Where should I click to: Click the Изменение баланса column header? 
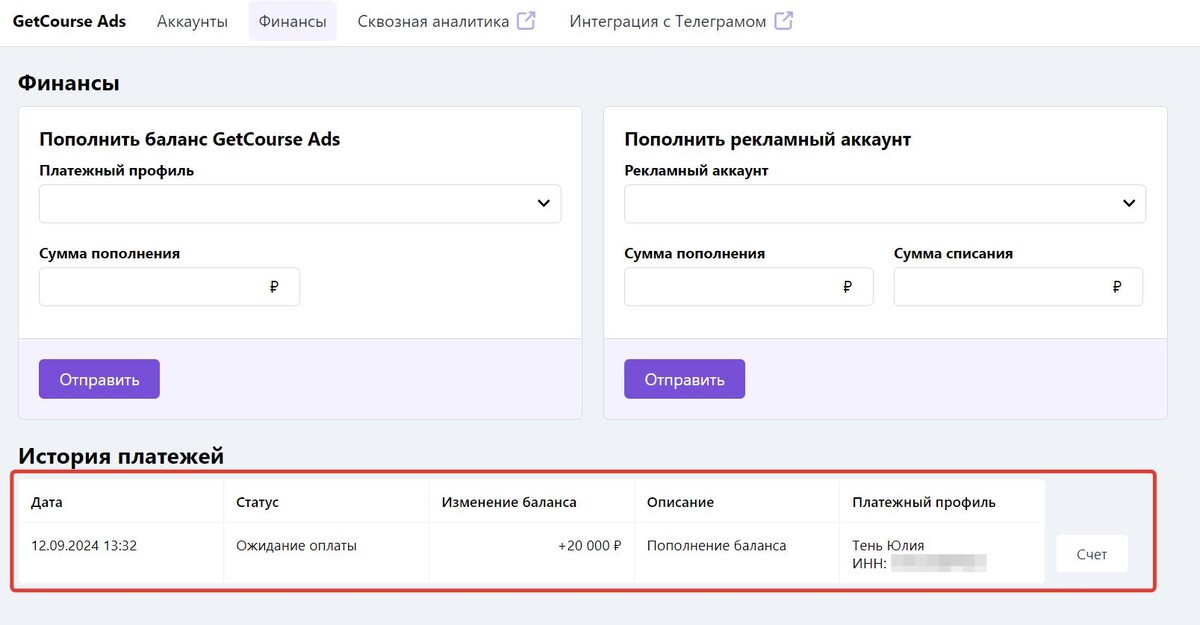(x=532, y=501)
